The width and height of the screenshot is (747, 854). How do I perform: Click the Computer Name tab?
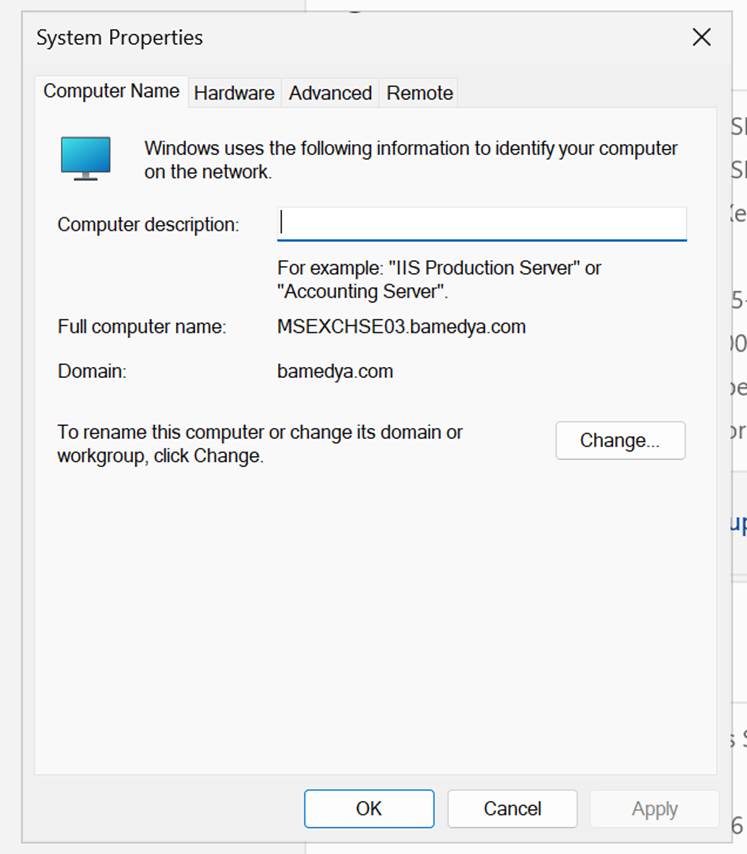tap(112, 91)
